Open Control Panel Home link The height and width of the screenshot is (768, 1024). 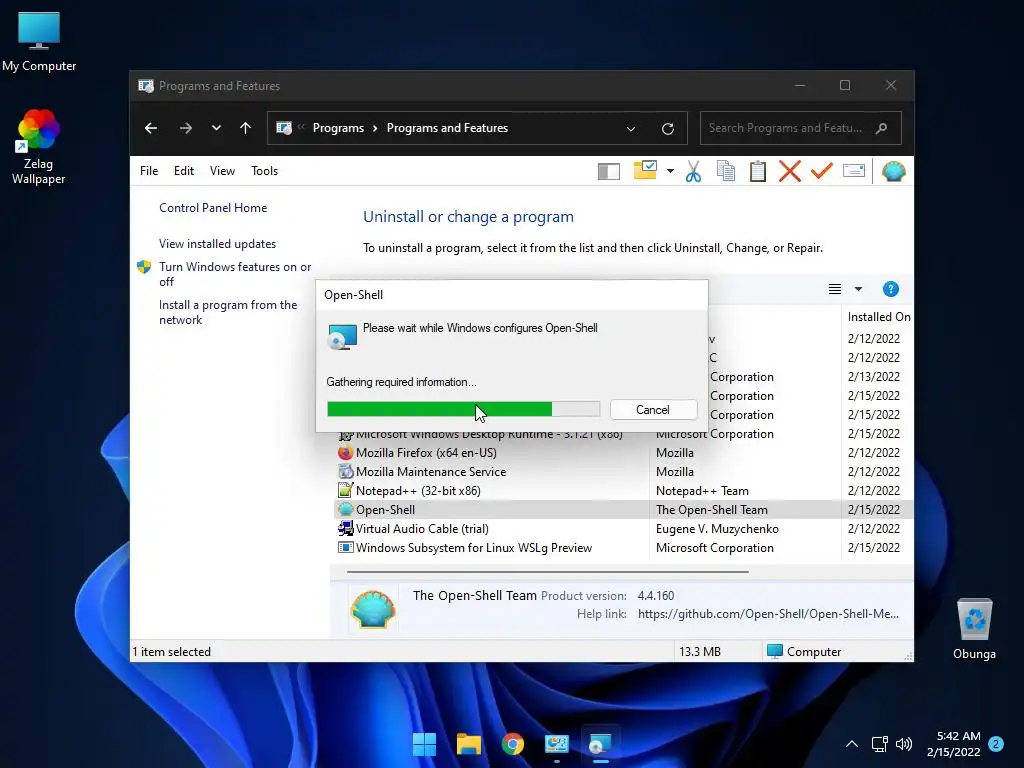(213, 208)
